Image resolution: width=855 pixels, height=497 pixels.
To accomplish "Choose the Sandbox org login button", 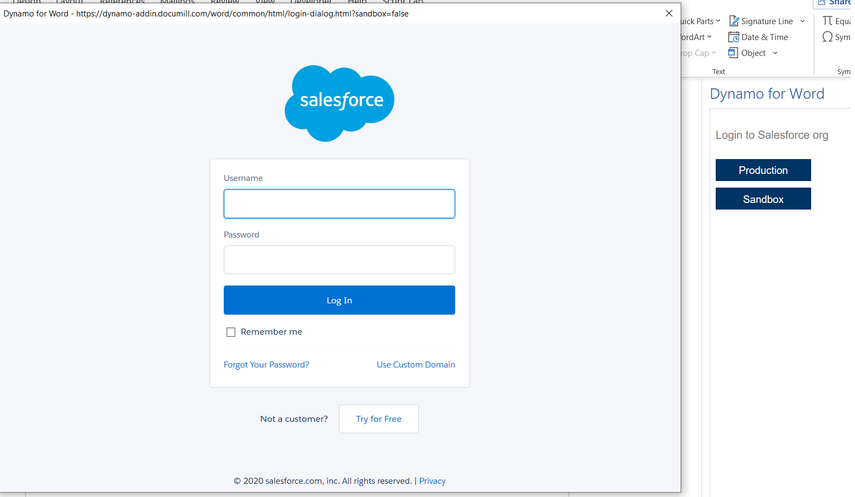I will [x=763, y=199].
